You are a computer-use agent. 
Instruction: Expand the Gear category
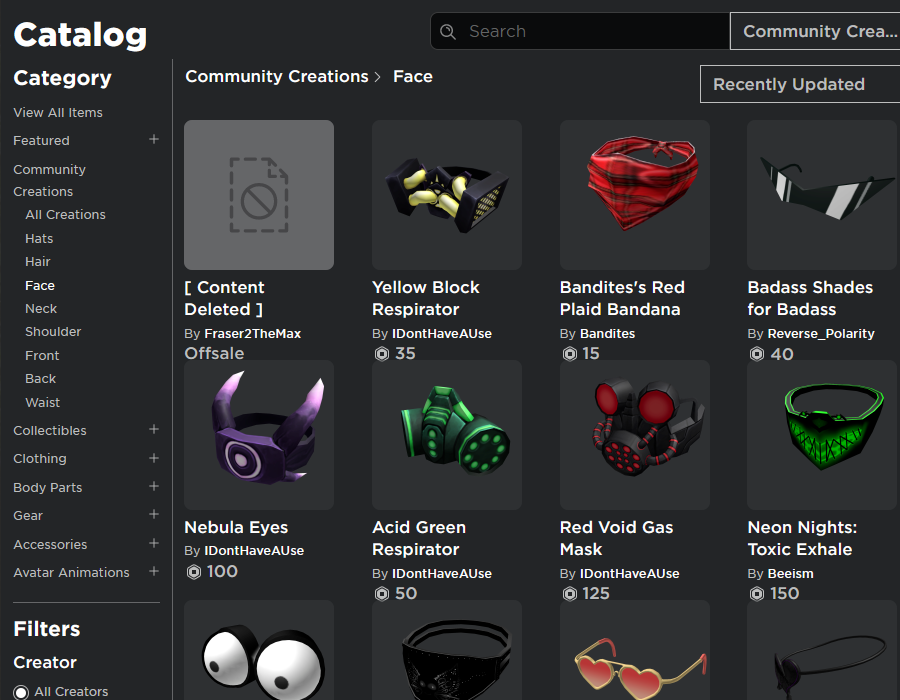pyautogui.click(x=154, y=514)
